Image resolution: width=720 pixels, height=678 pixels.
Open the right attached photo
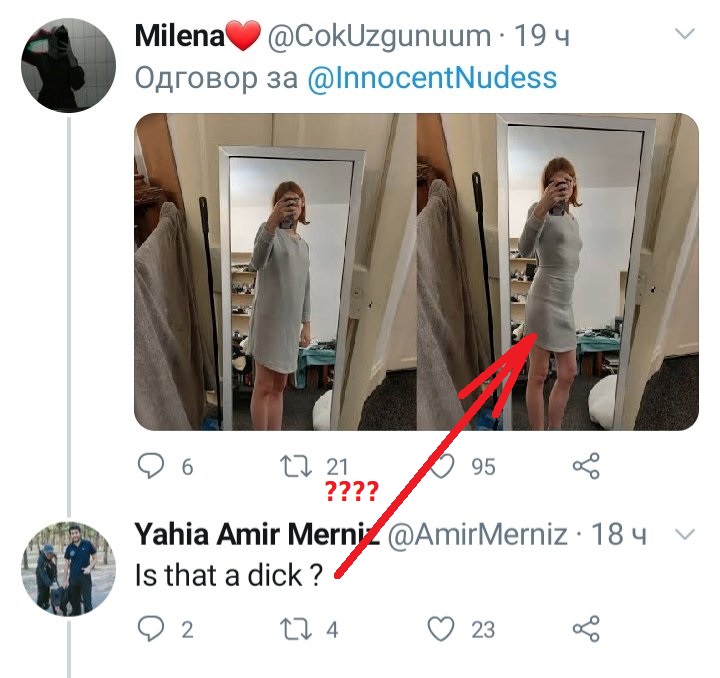point(557,272)
